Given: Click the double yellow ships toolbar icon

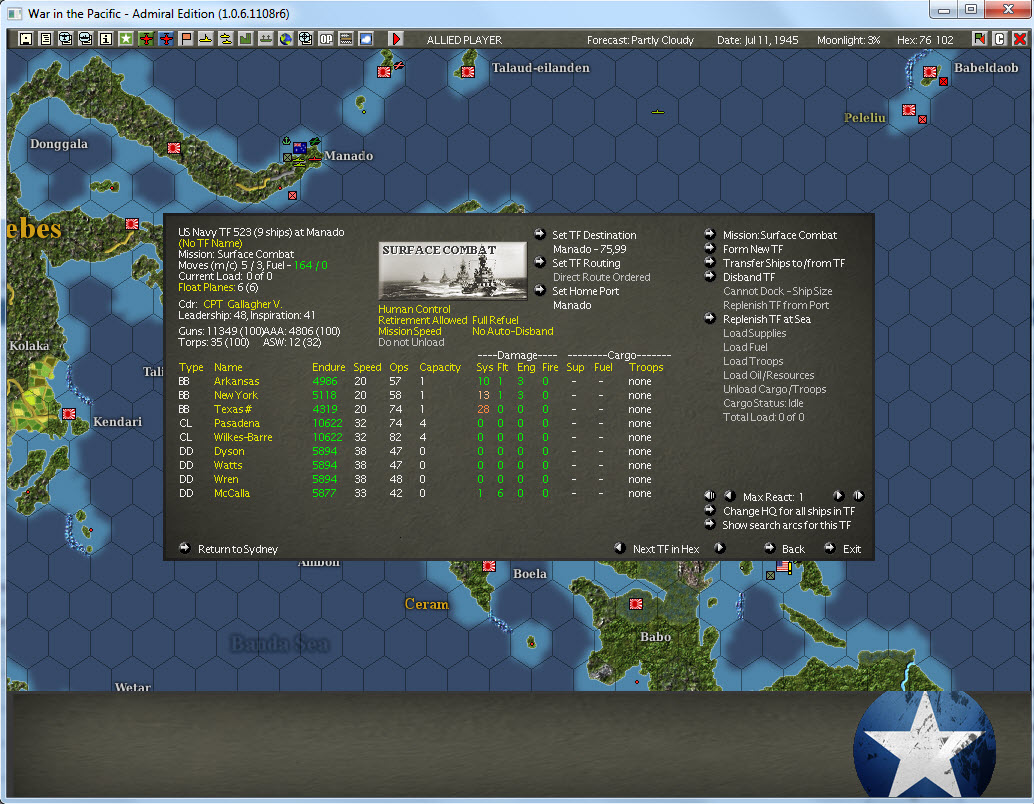Looking at the screenshot, I should tap(226, 40).
